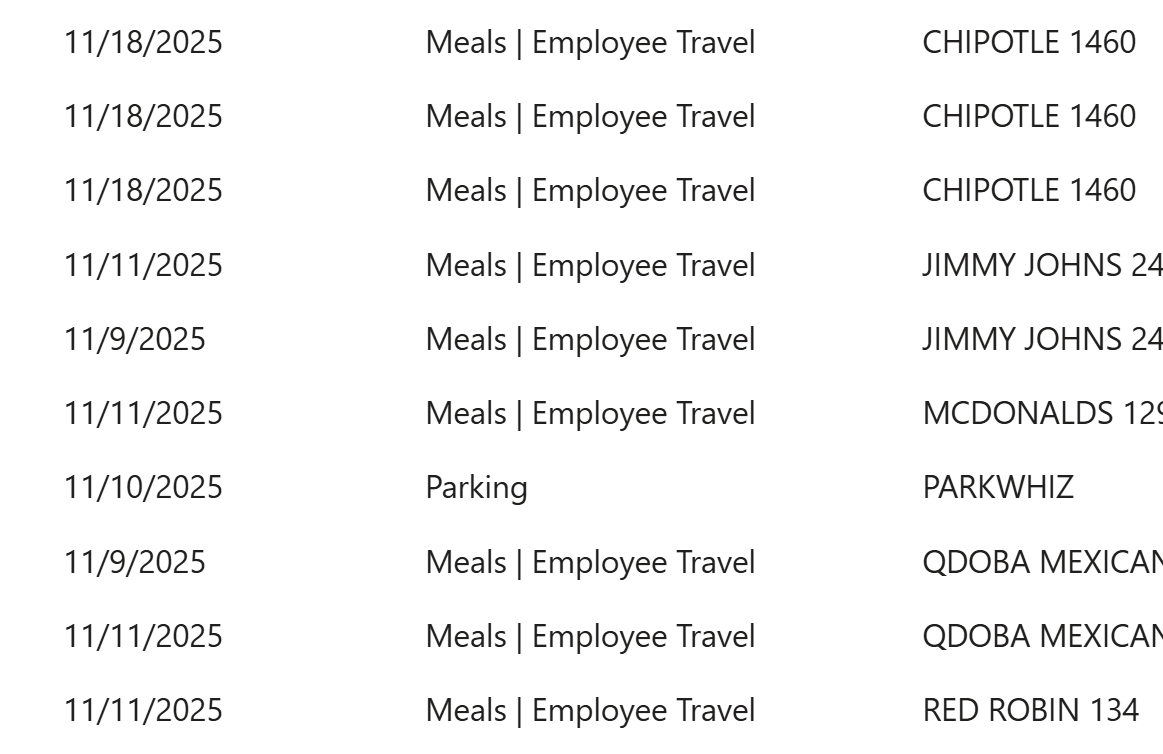Click the MCDONALDS merchant cell
Screen dimensions: 1163x754
point(1042,413)
